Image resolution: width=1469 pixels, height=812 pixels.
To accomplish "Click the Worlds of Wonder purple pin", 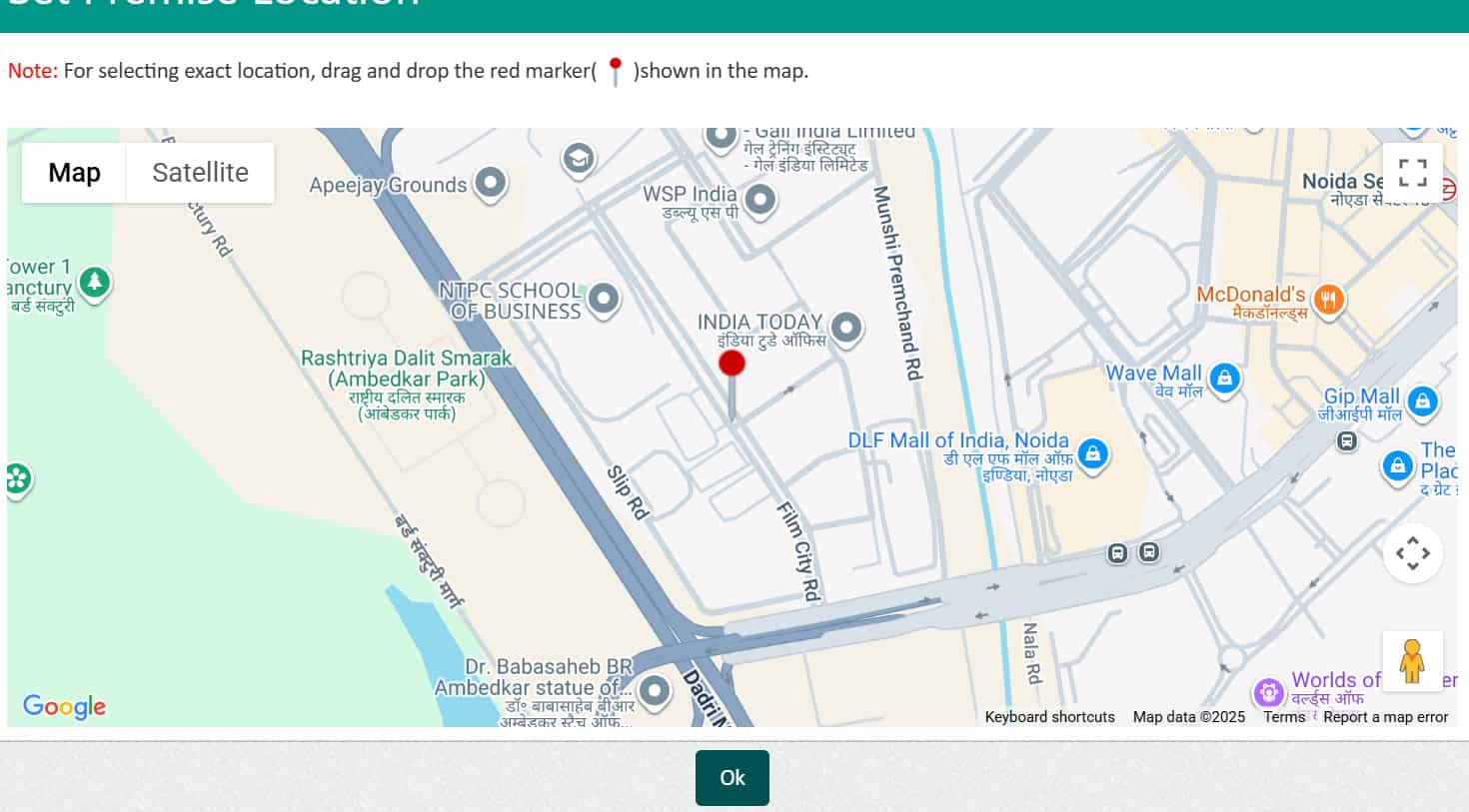I will pos(1269,691).
